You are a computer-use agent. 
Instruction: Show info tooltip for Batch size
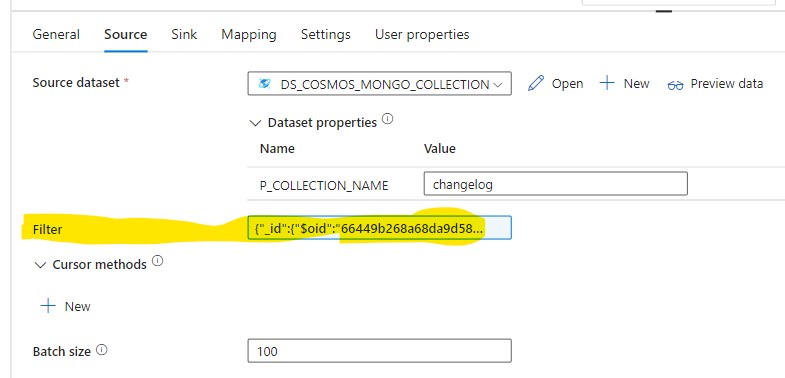click(x=101, y=349)
